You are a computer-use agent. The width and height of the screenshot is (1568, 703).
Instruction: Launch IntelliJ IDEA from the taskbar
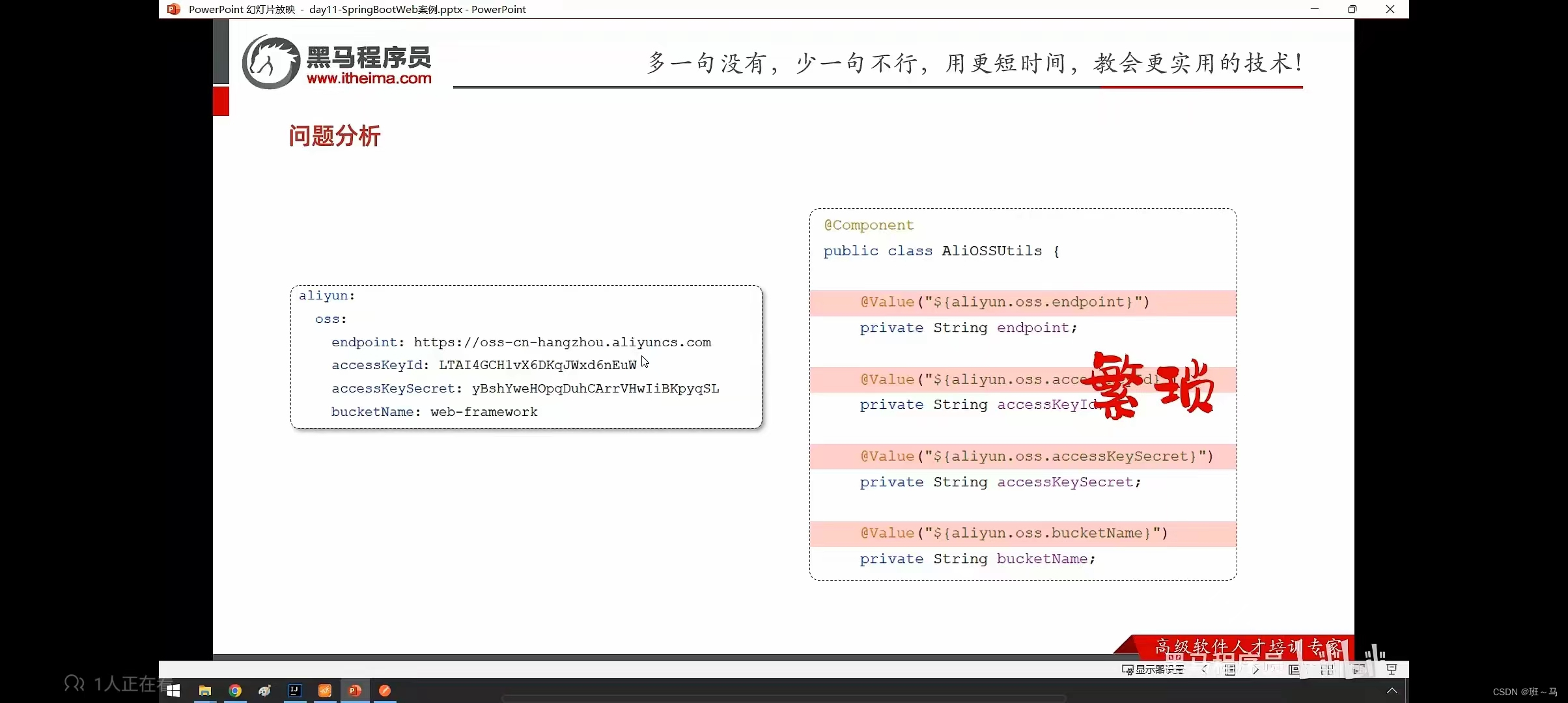tap(295, 691)
